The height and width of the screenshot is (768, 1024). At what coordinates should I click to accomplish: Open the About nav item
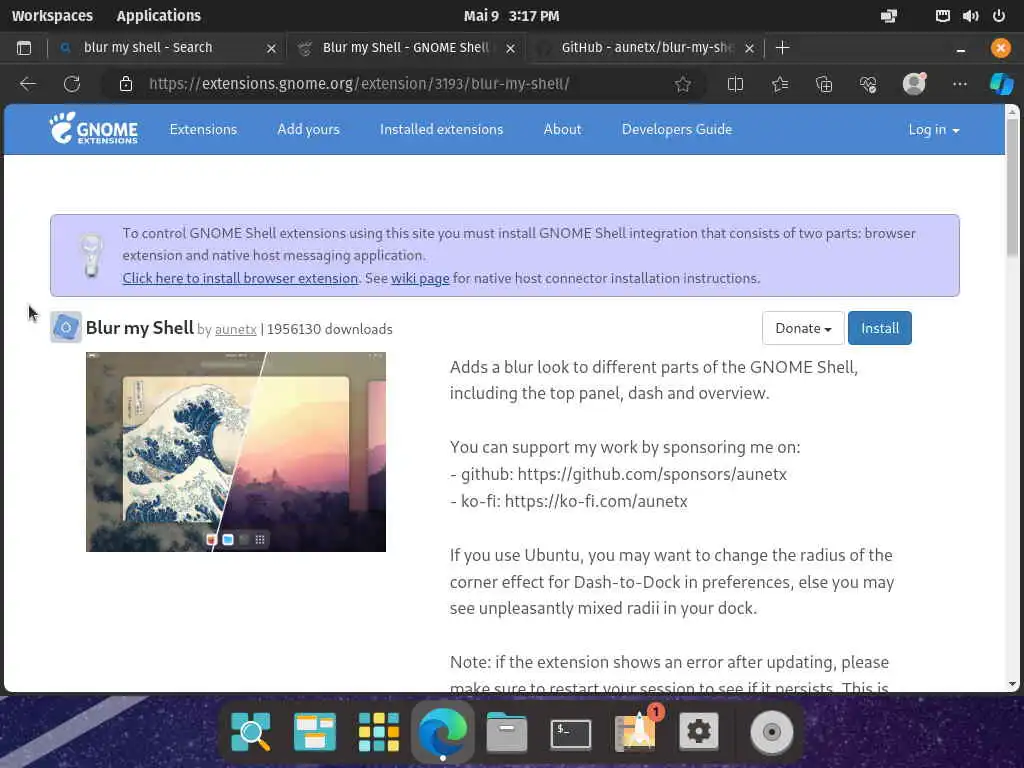coord(562,129)
